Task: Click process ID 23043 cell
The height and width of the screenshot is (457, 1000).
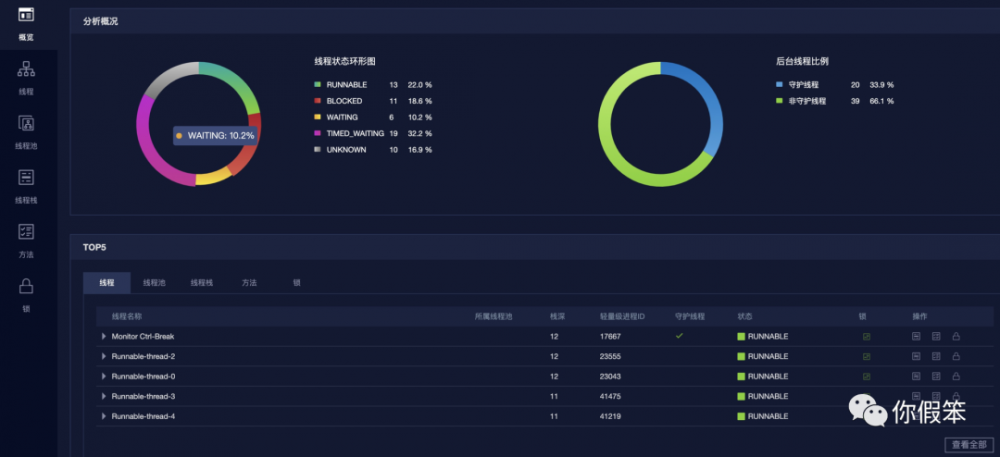Action: coord(610,376)
